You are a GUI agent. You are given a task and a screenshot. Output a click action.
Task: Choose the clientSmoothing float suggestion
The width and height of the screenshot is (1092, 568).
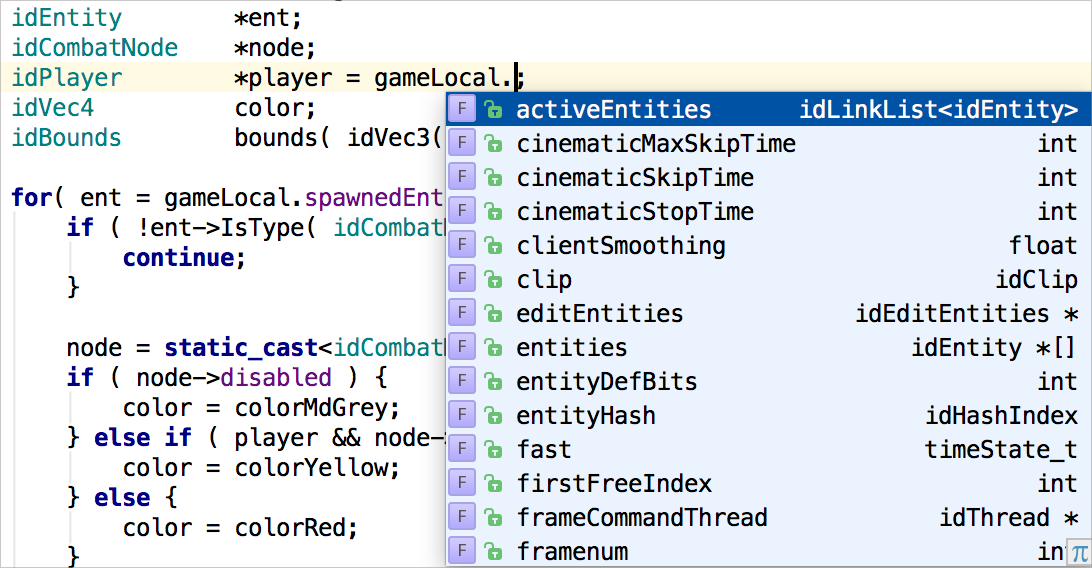[621, 246]
